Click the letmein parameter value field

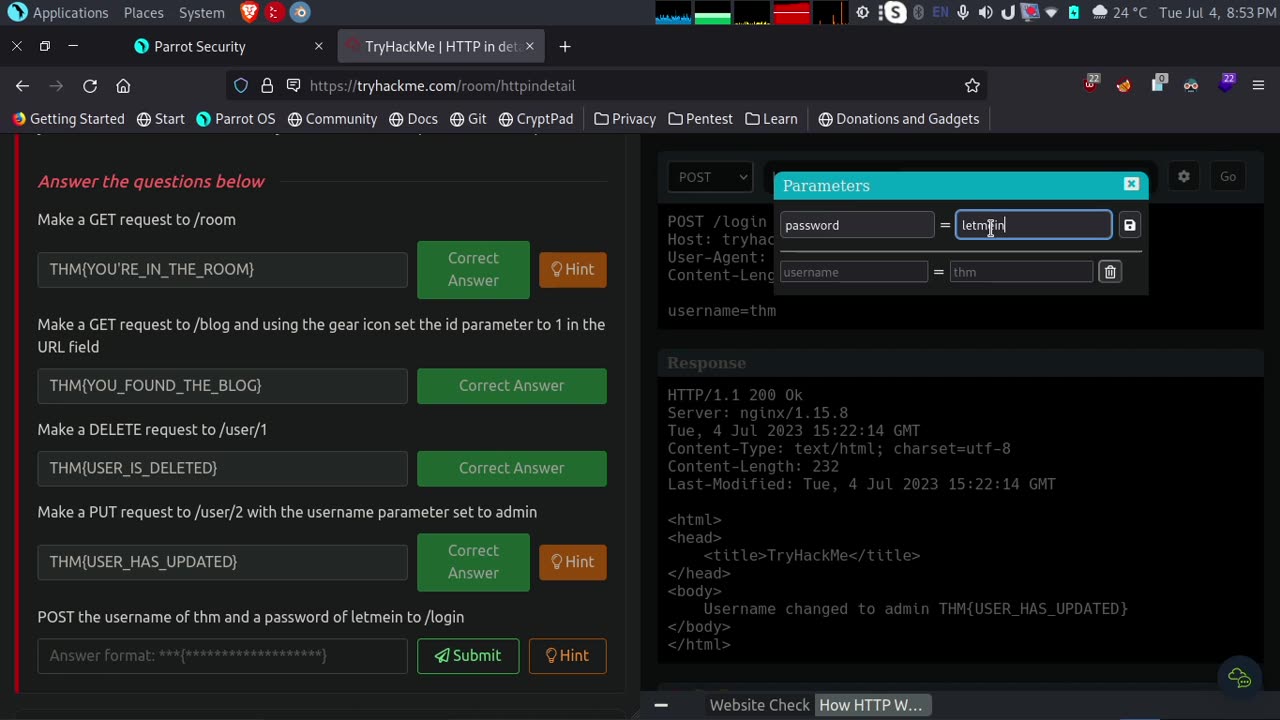(1033, 225)
